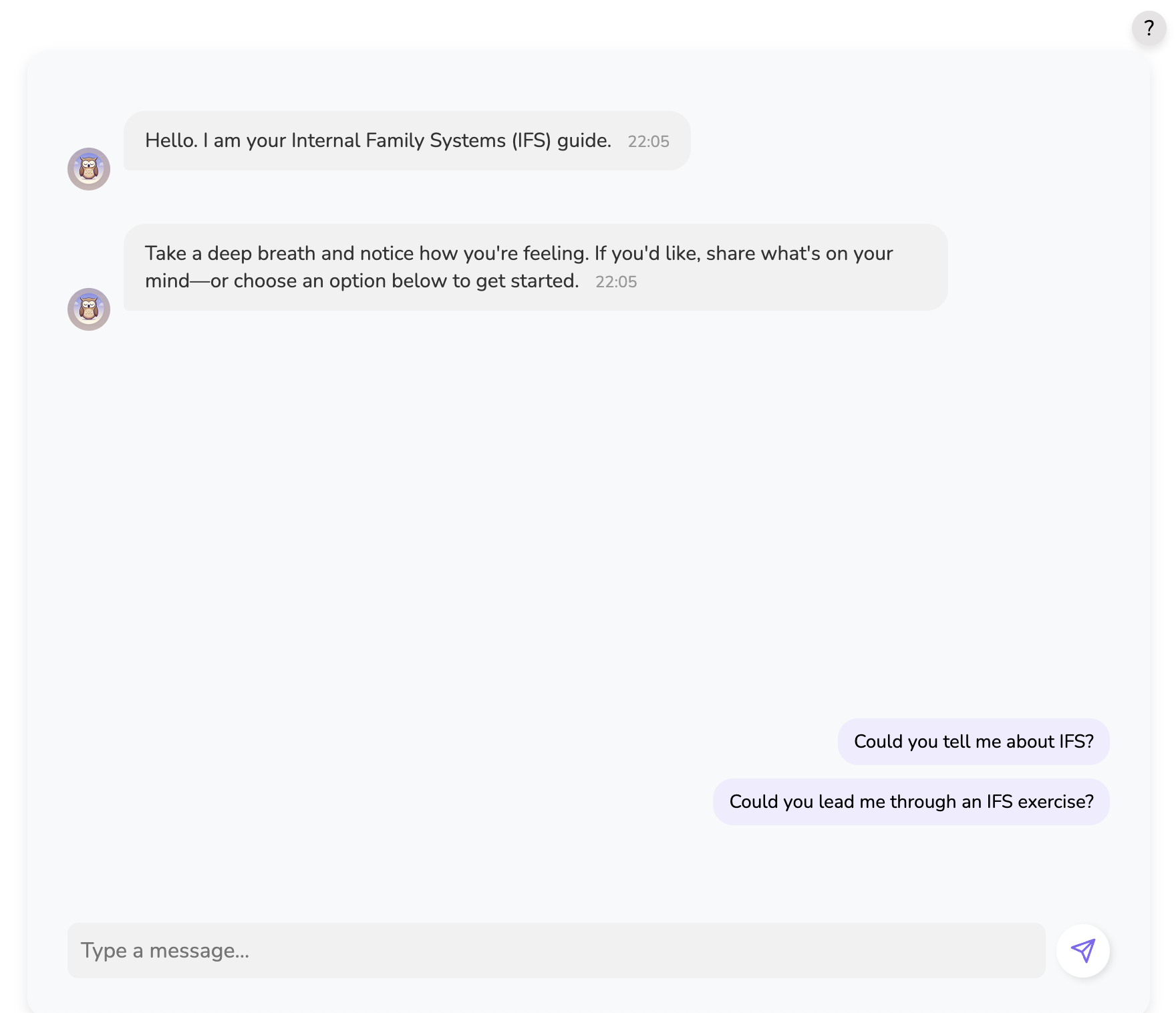
Task: Click the owl avatar beside the deep breath message
Action: pyautogui.click(x=89, y=309)
